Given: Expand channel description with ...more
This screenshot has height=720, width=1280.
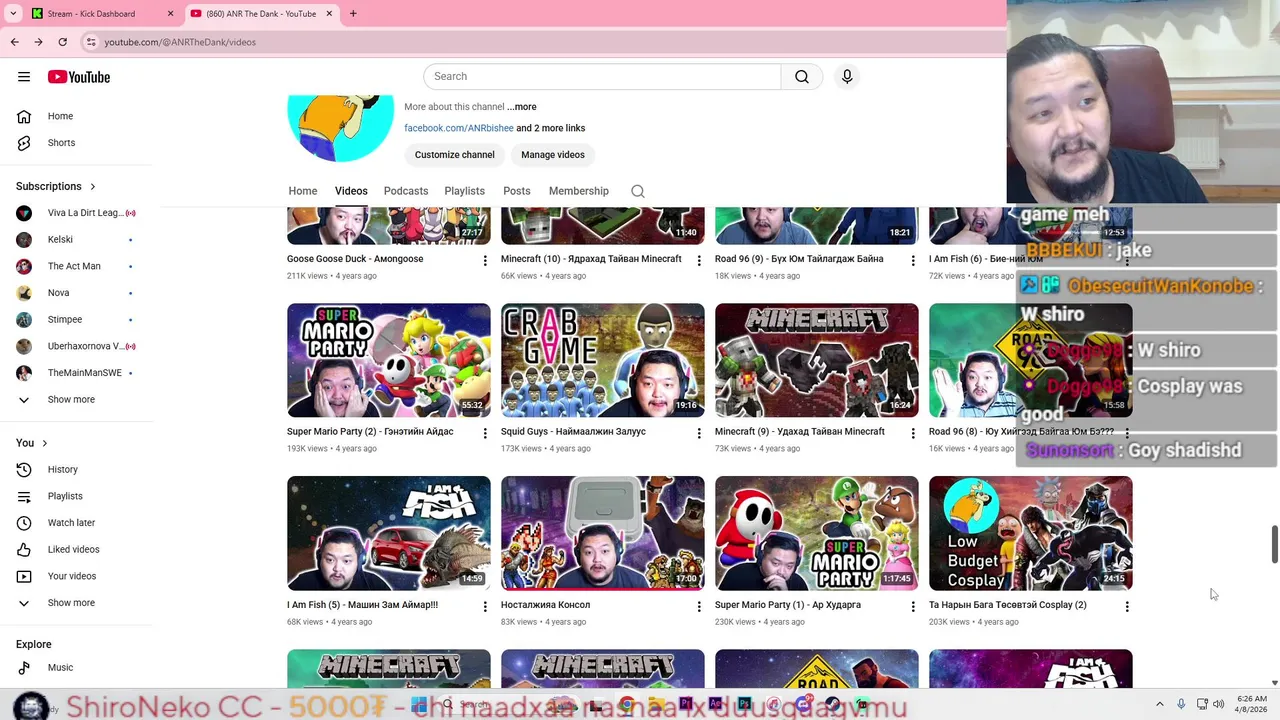Looking at the screenshot, I should (x=522, y=107).
